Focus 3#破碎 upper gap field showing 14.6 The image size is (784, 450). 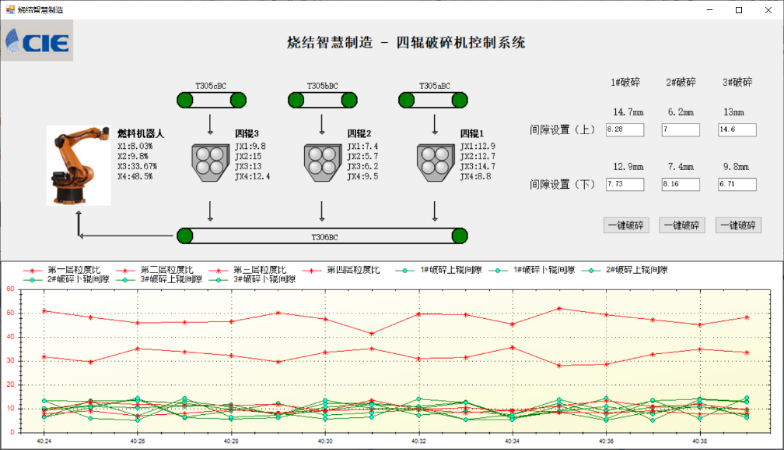736,130
